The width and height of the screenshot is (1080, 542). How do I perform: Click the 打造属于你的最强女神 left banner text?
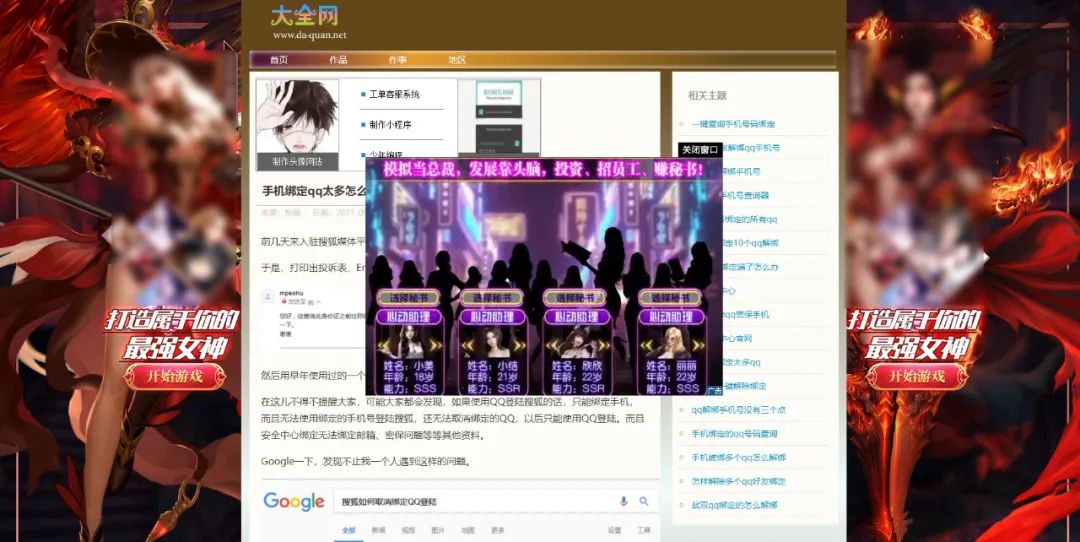pos(173,335)
